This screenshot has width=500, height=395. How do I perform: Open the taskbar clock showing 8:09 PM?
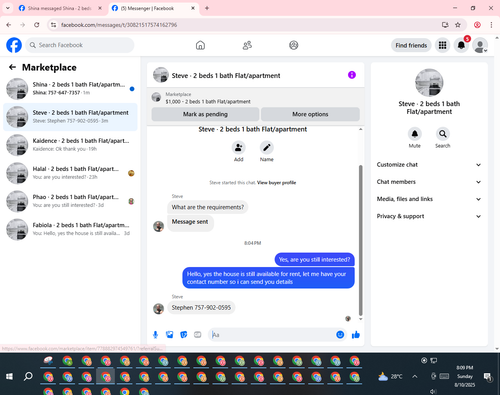[465, 376]
